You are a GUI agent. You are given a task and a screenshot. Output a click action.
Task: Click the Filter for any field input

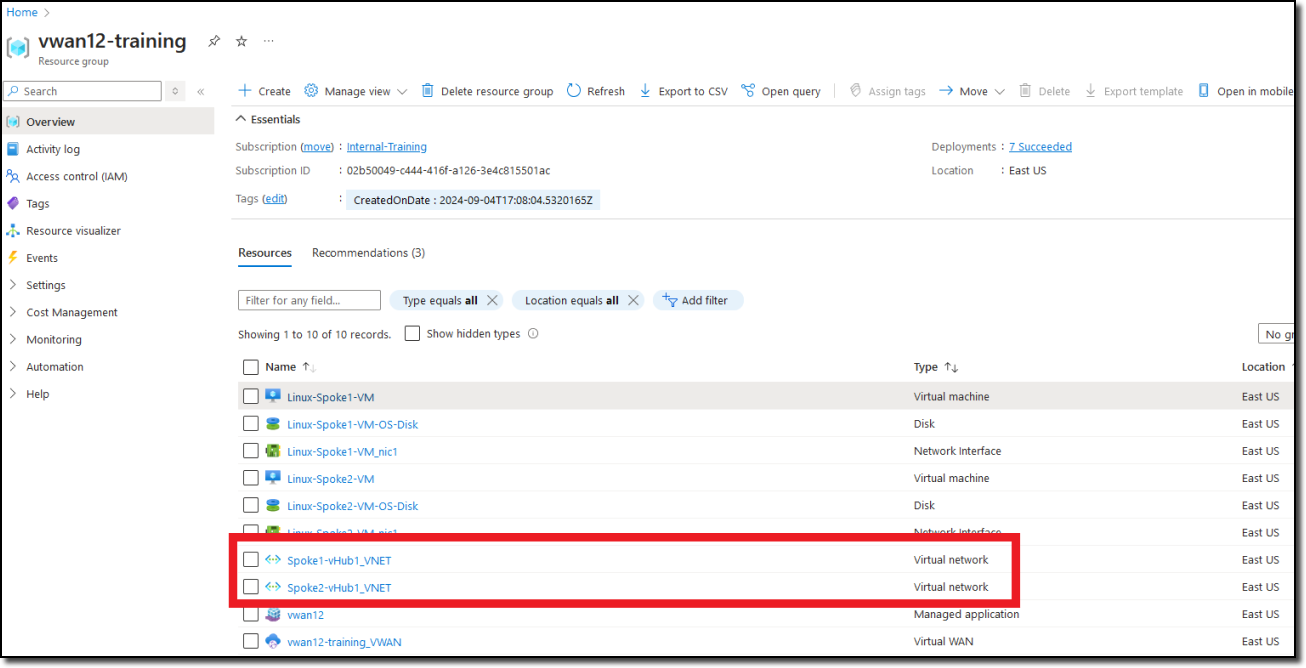[x=309, y=300]
